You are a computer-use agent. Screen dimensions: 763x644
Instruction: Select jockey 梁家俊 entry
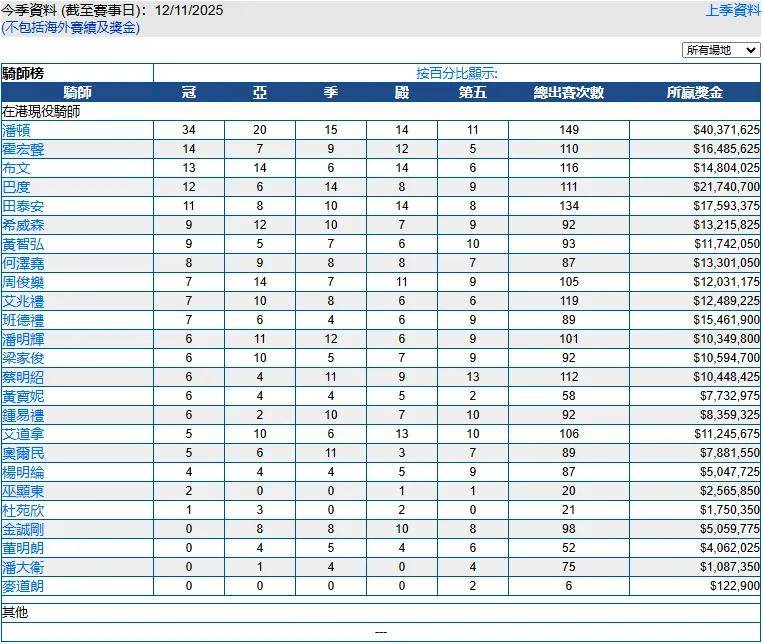pyautogui.click(x=23, y=358)
